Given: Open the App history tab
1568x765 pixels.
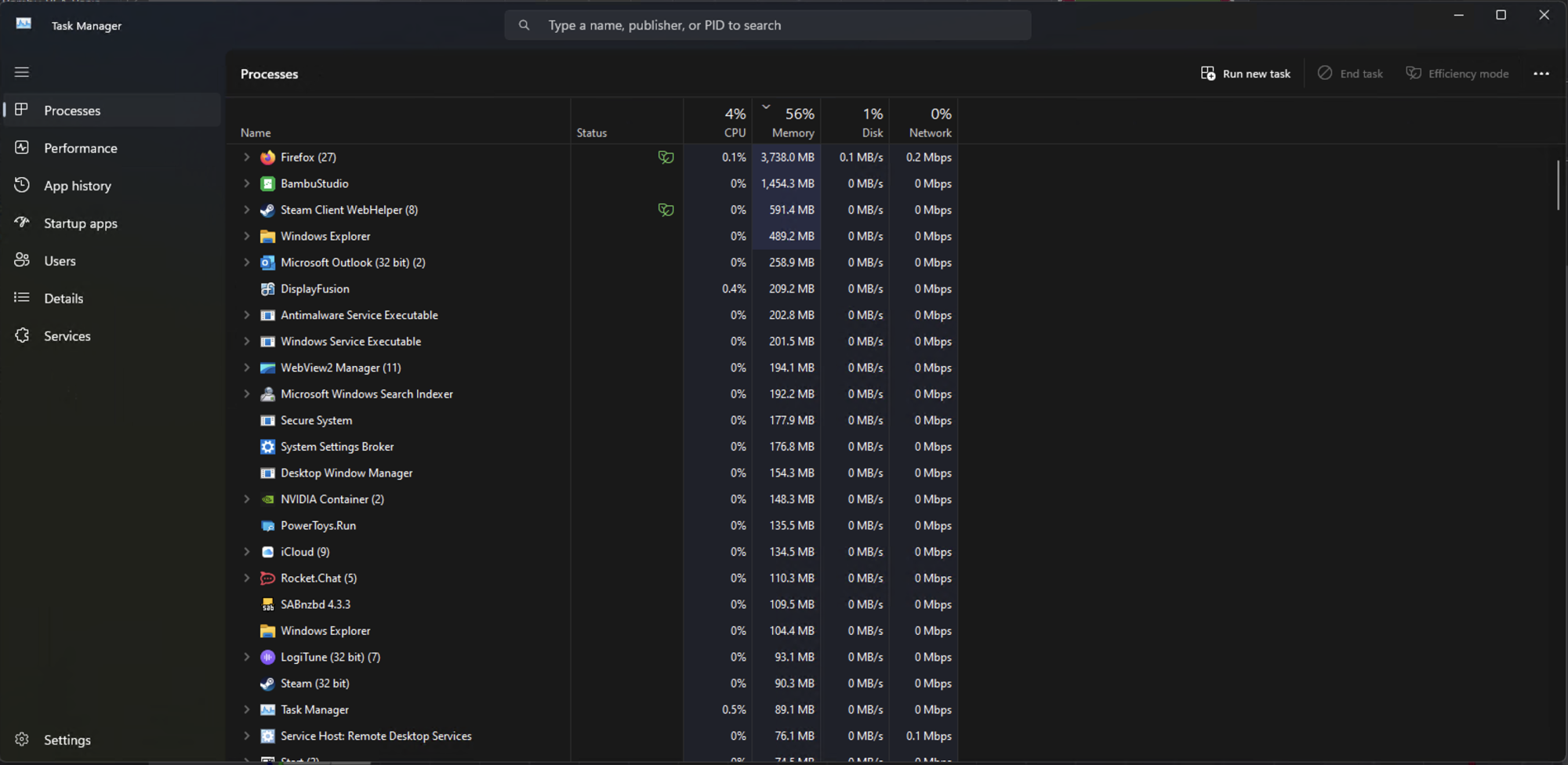Looking at the screenshot, I should coord(112,186).
